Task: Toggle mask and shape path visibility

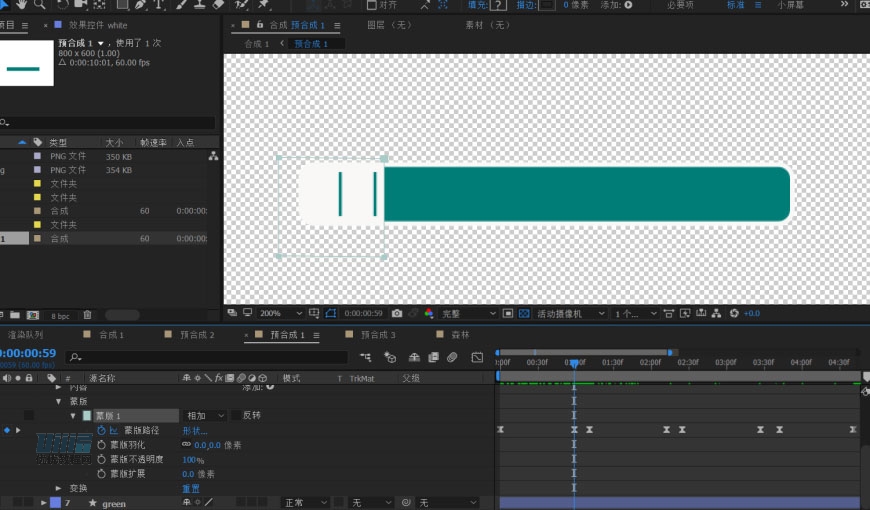Action: [x=331, y=313]
